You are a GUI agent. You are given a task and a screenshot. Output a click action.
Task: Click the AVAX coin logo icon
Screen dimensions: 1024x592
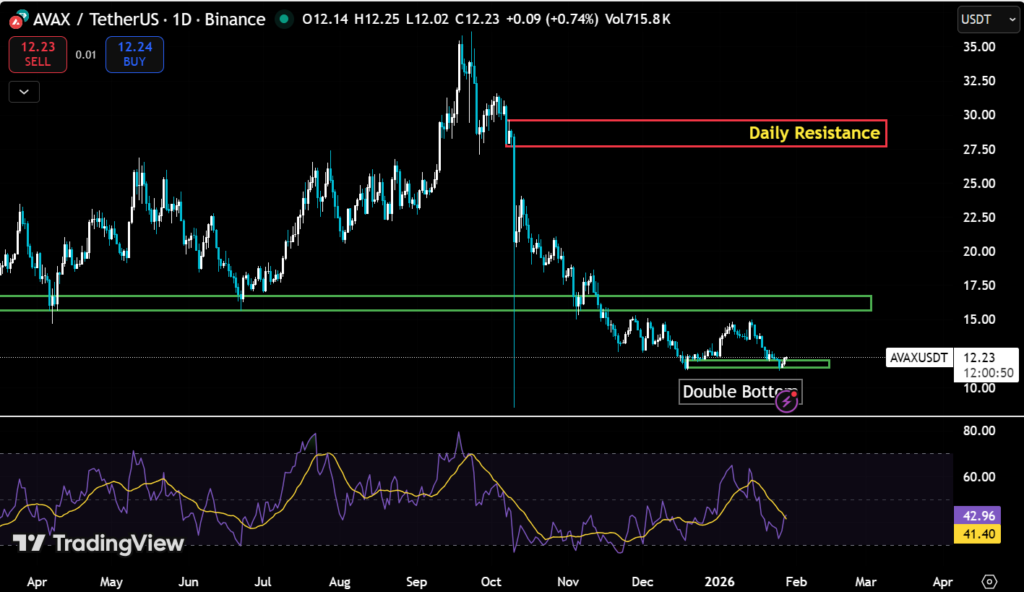tap(18, 19)
